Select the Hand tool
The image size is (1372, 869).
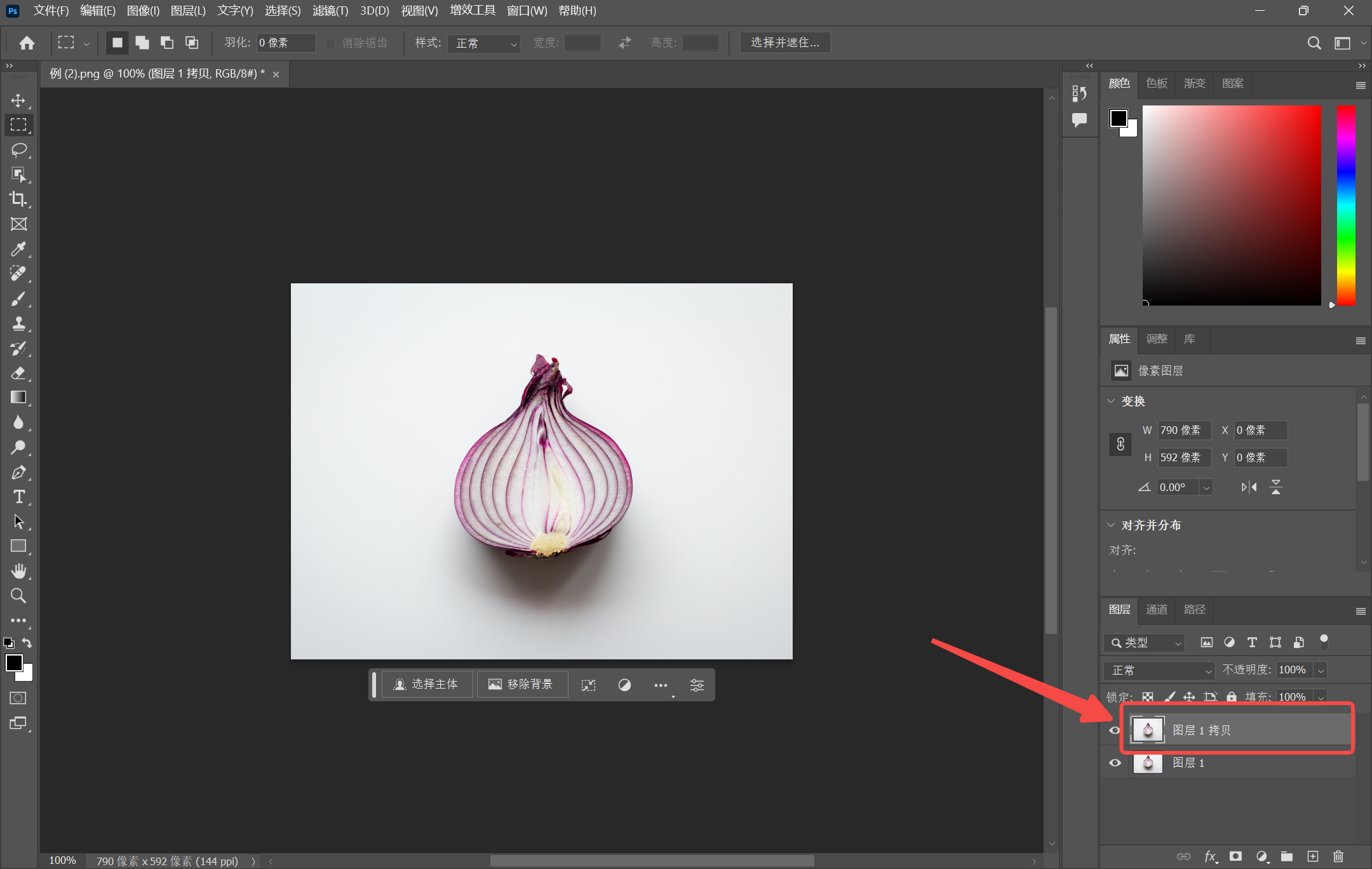pos(18,571)
